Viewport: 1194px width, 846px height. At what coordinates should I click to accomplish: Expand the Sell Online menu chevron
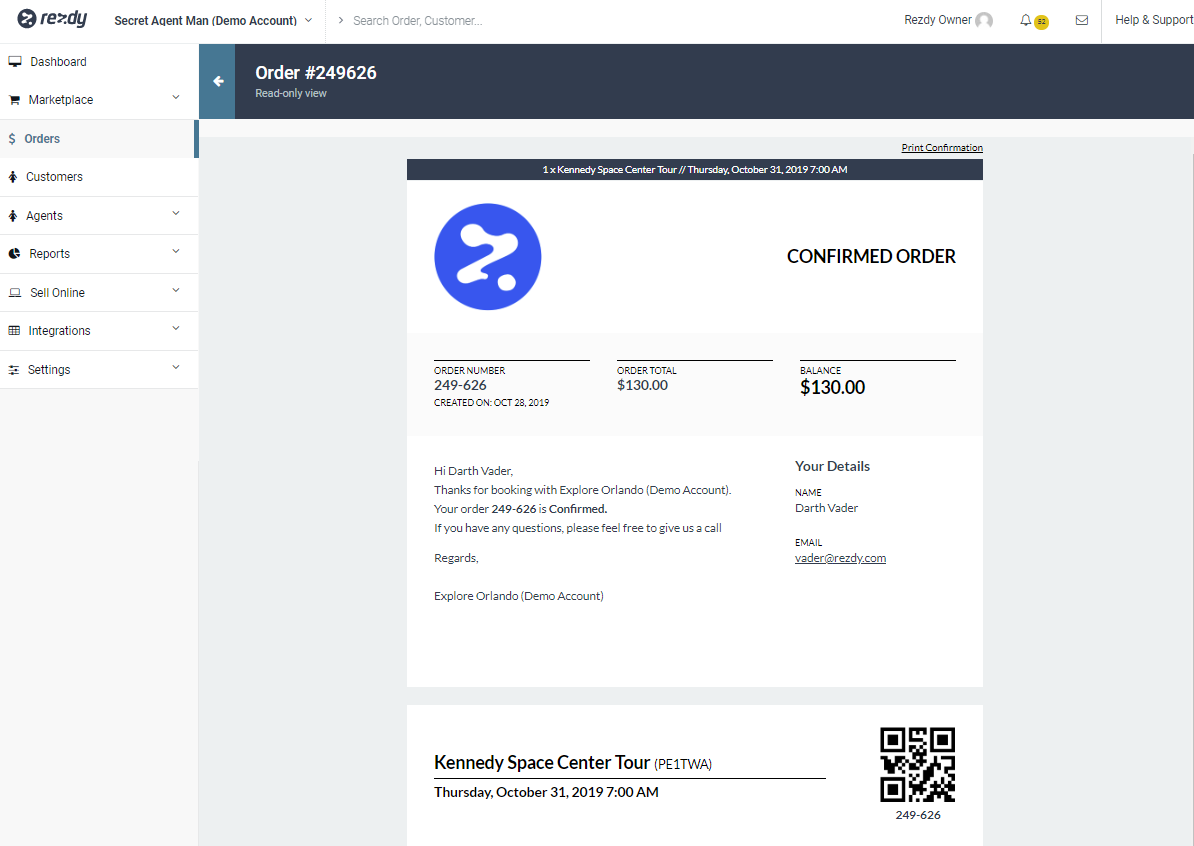176,290
